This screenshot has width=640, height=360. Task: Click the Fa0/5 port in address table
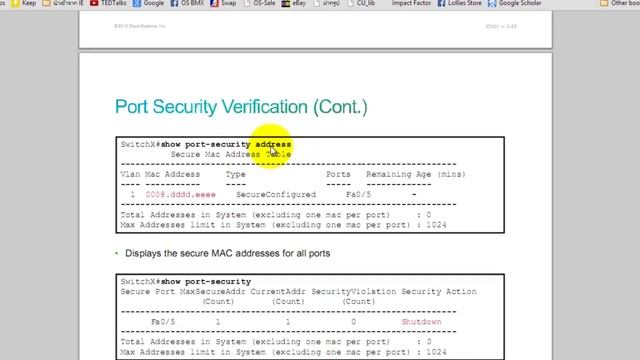coord(358,195)
